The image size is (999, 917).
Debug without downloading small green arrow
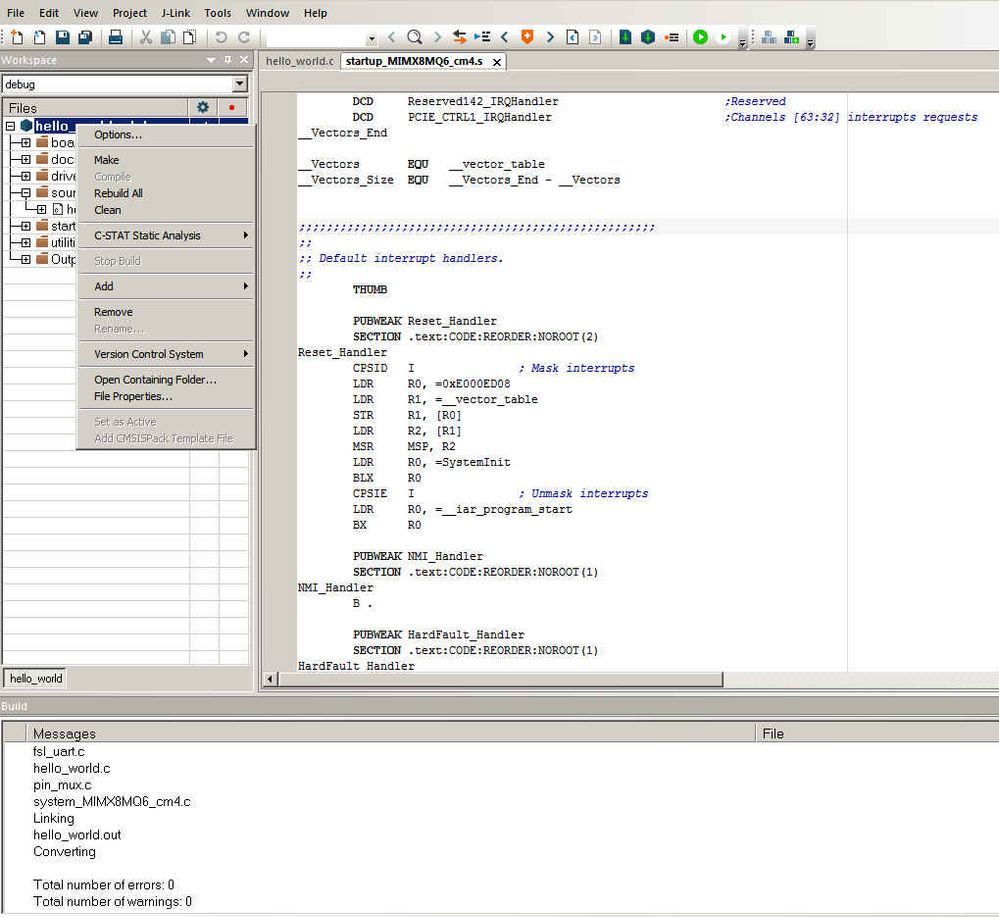(x=723, y=37)
